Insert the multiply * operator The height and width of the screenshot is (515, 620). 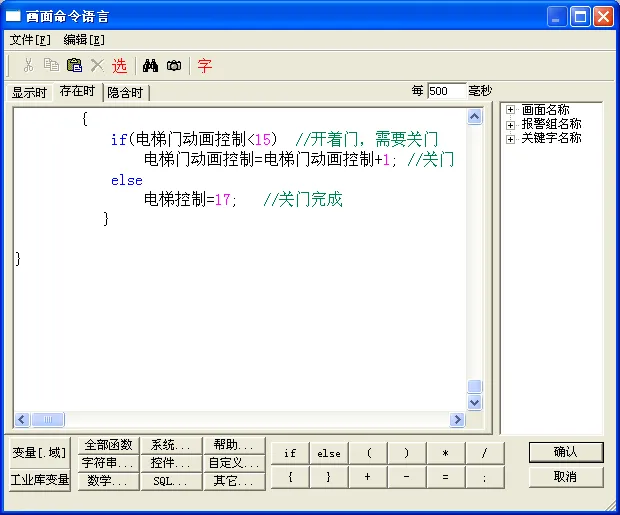coord(446,453)
